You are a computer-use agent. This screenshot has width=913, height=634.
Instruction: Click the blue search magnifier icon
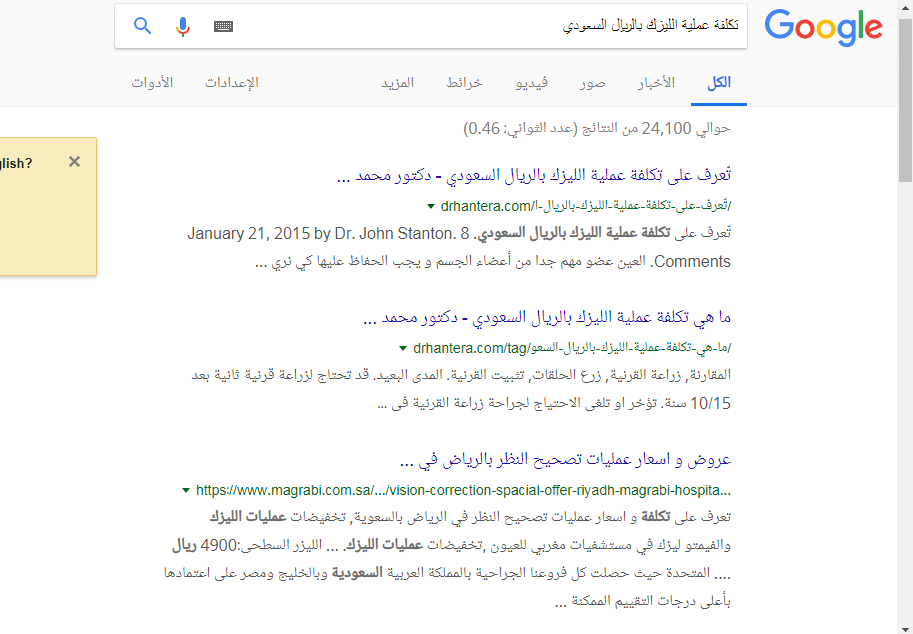(x=143, y=26)
